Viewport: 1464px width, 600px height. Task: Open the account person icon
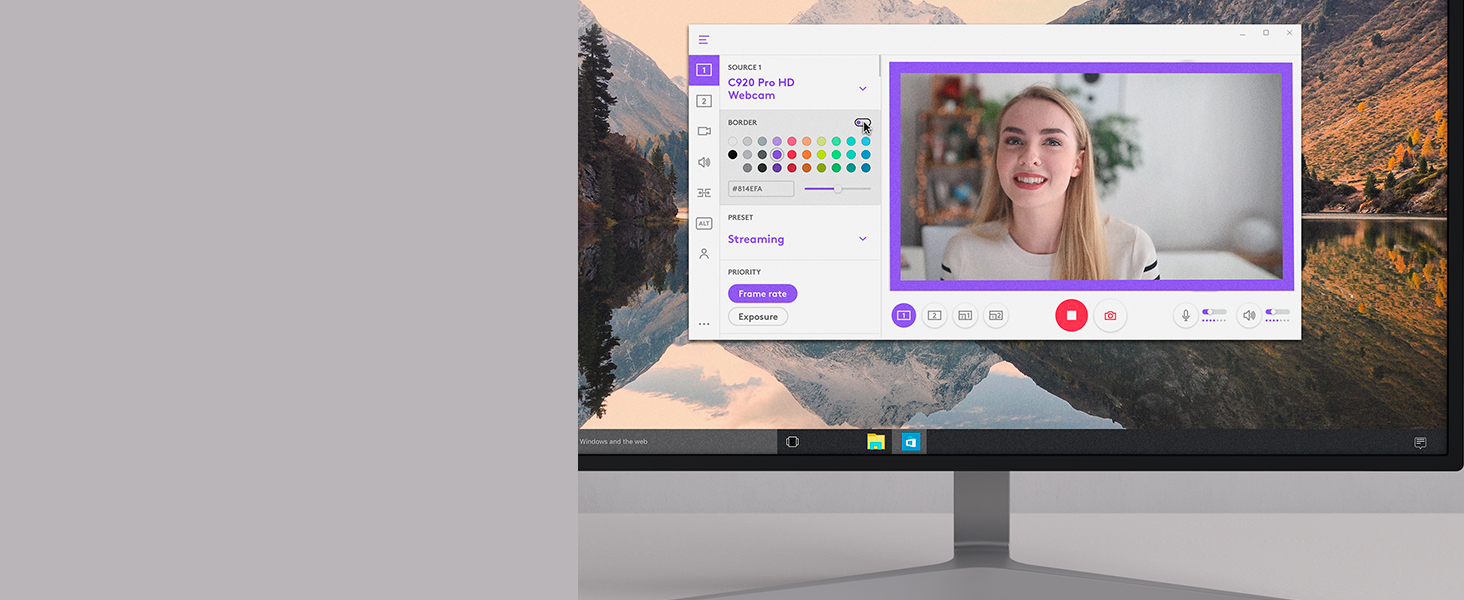pyautogui.click(x=704, y=254)
